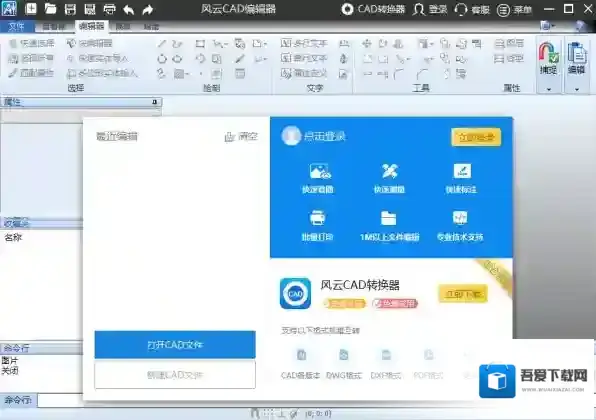Select the Move tool in 工具 group

pyautogui.click(x=367, y=44)
